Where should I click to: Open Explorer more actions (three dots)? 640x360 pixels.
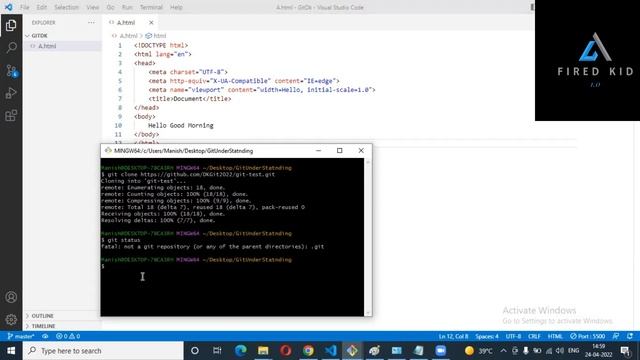click(x=91, y=22)
